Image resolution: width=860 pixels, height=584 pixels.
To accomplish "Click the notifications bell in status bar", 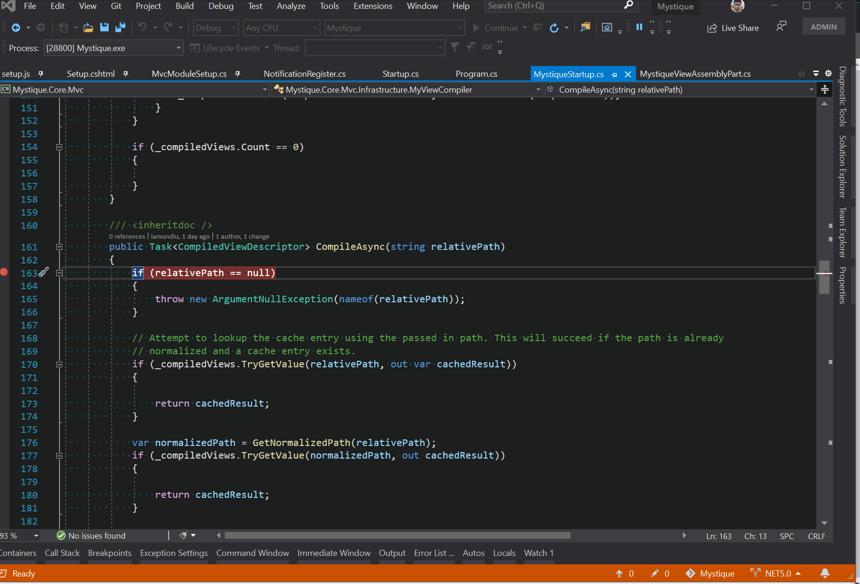I will pos(824,573).
